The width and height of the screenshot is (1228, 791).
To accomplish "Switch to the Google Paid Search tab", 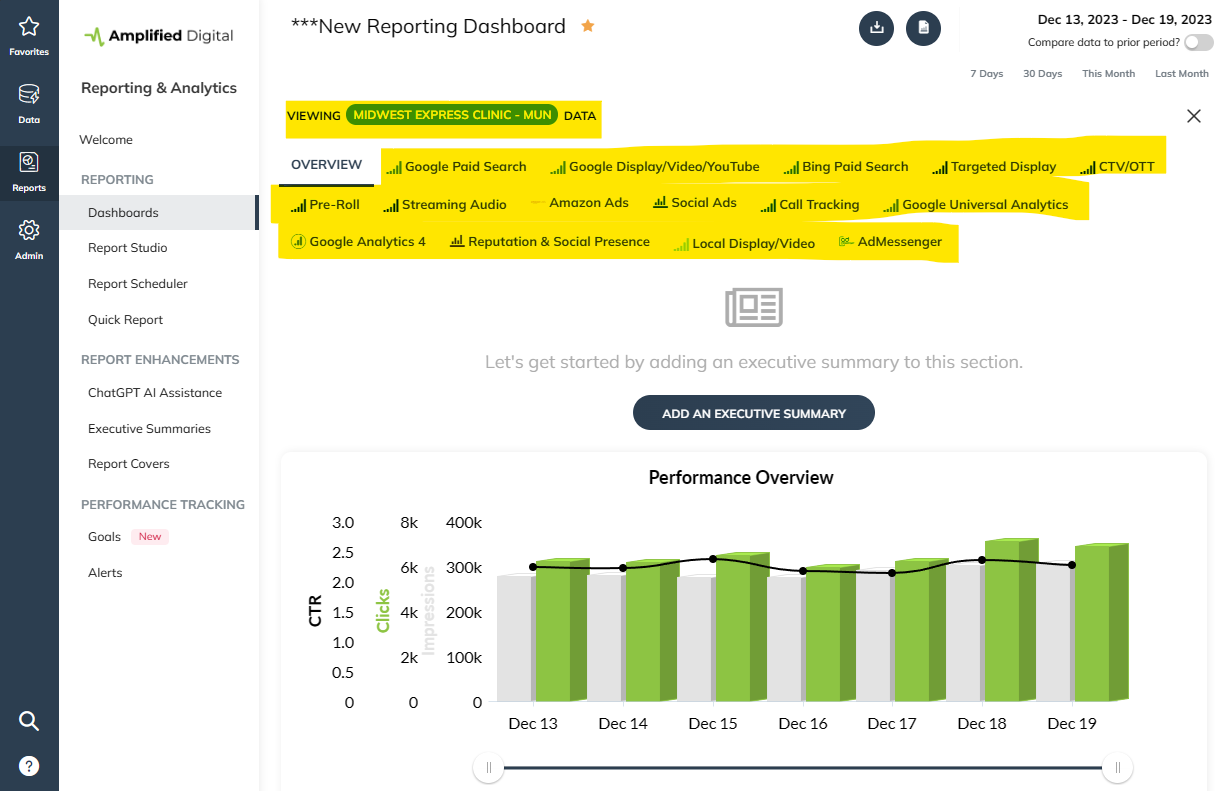I will (x=456, y=167).
